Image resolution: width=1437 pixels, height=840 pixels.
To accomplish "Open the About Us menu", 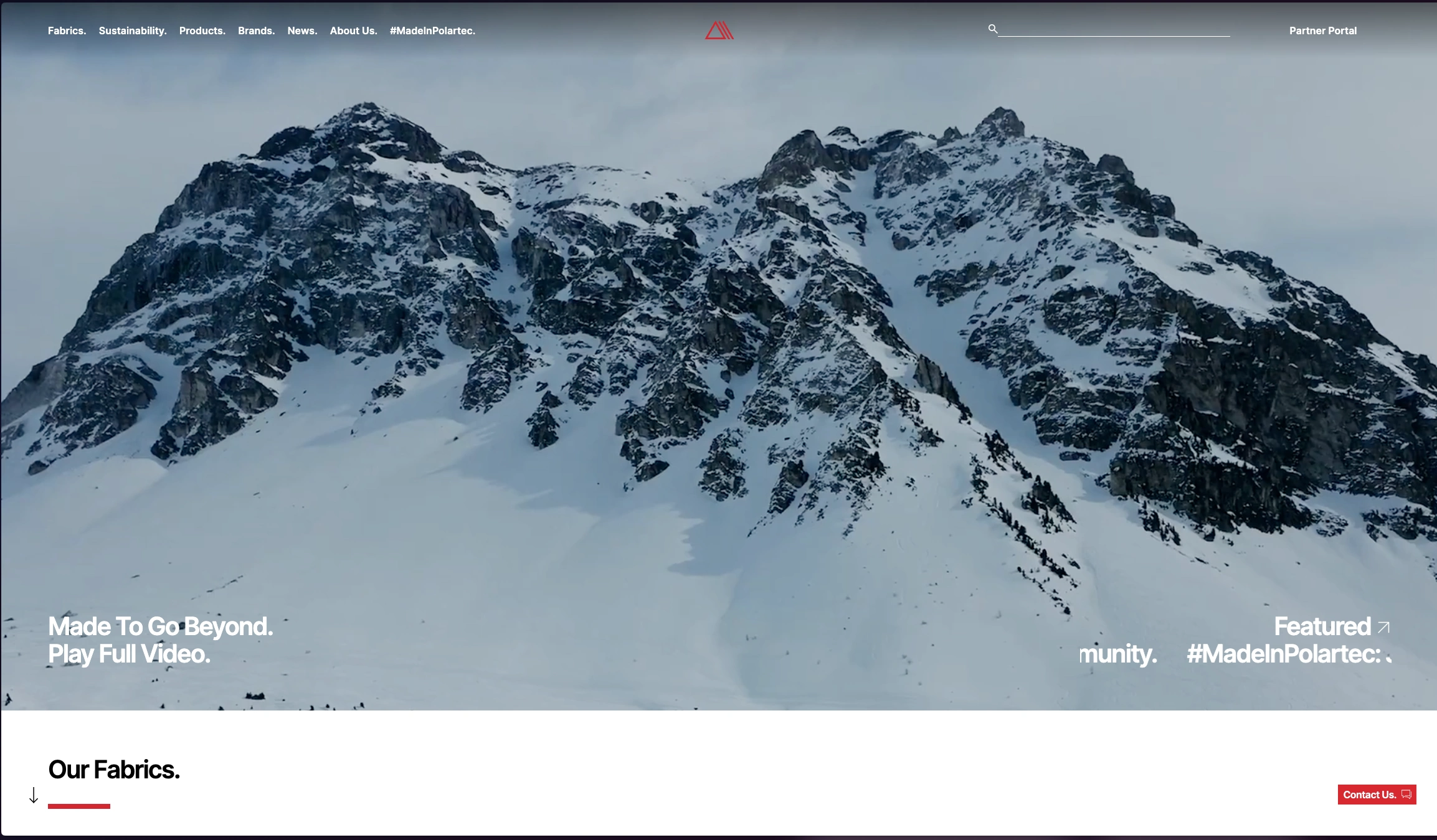I will tap(353, 31).
